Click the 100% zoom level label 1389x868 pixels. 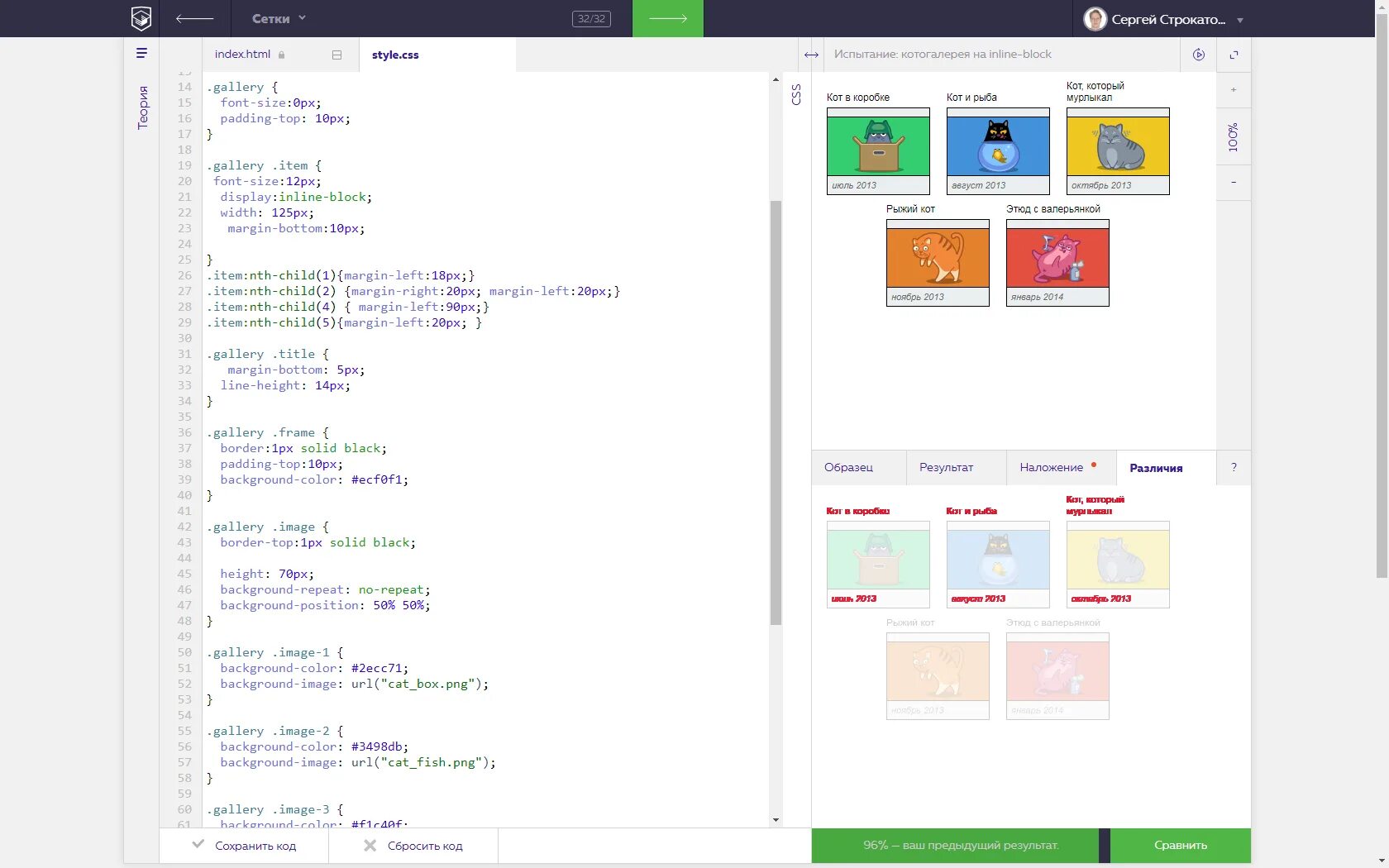[1234, 137]
